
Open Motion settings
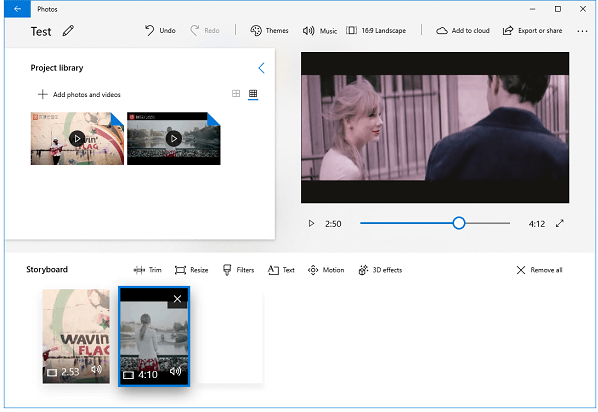pyautogui.click(x=326, y=270)
